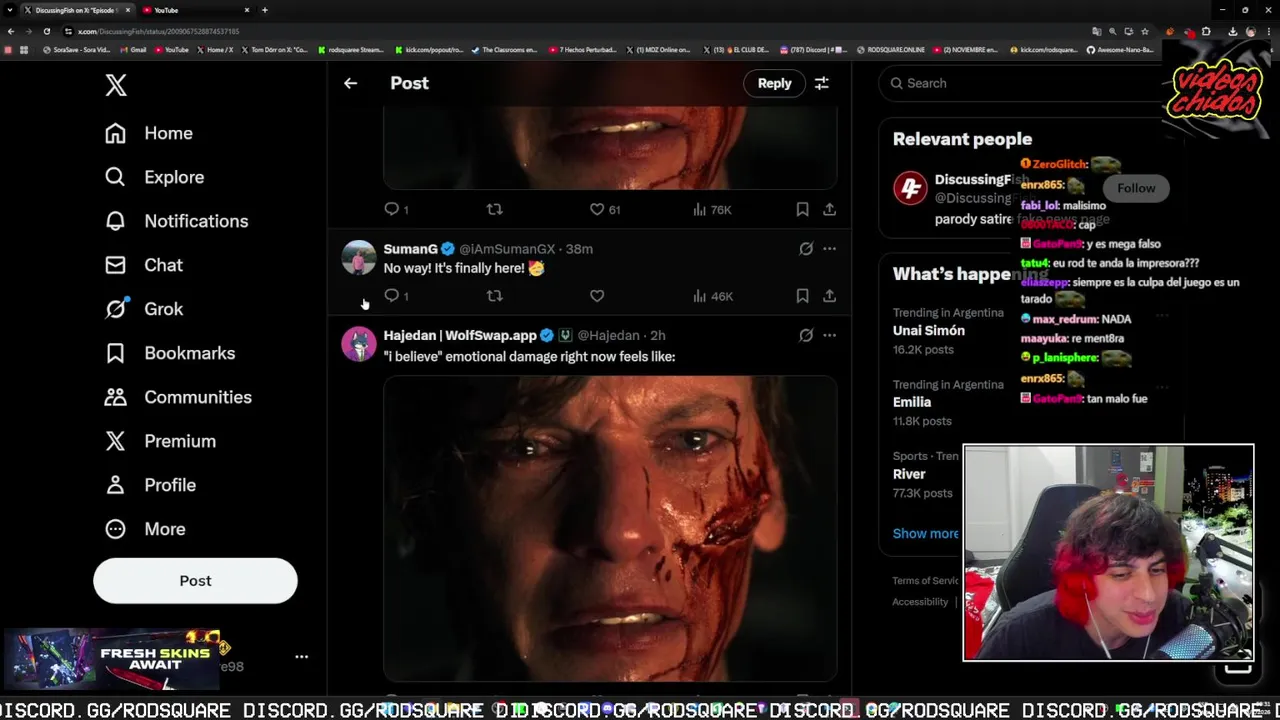
Task: Open Emilia trending topic
Action: (912, 402)
